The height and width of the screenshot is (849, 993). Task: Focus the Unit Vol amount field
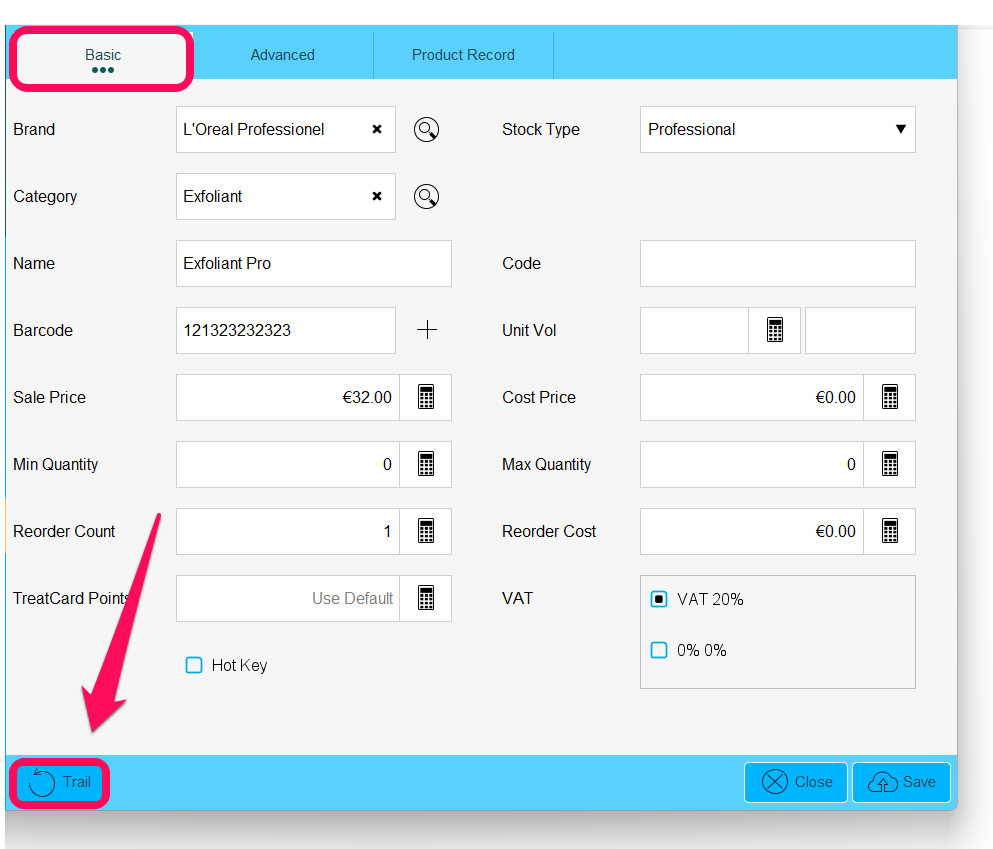pyautogui.click(x=695, y=330)
